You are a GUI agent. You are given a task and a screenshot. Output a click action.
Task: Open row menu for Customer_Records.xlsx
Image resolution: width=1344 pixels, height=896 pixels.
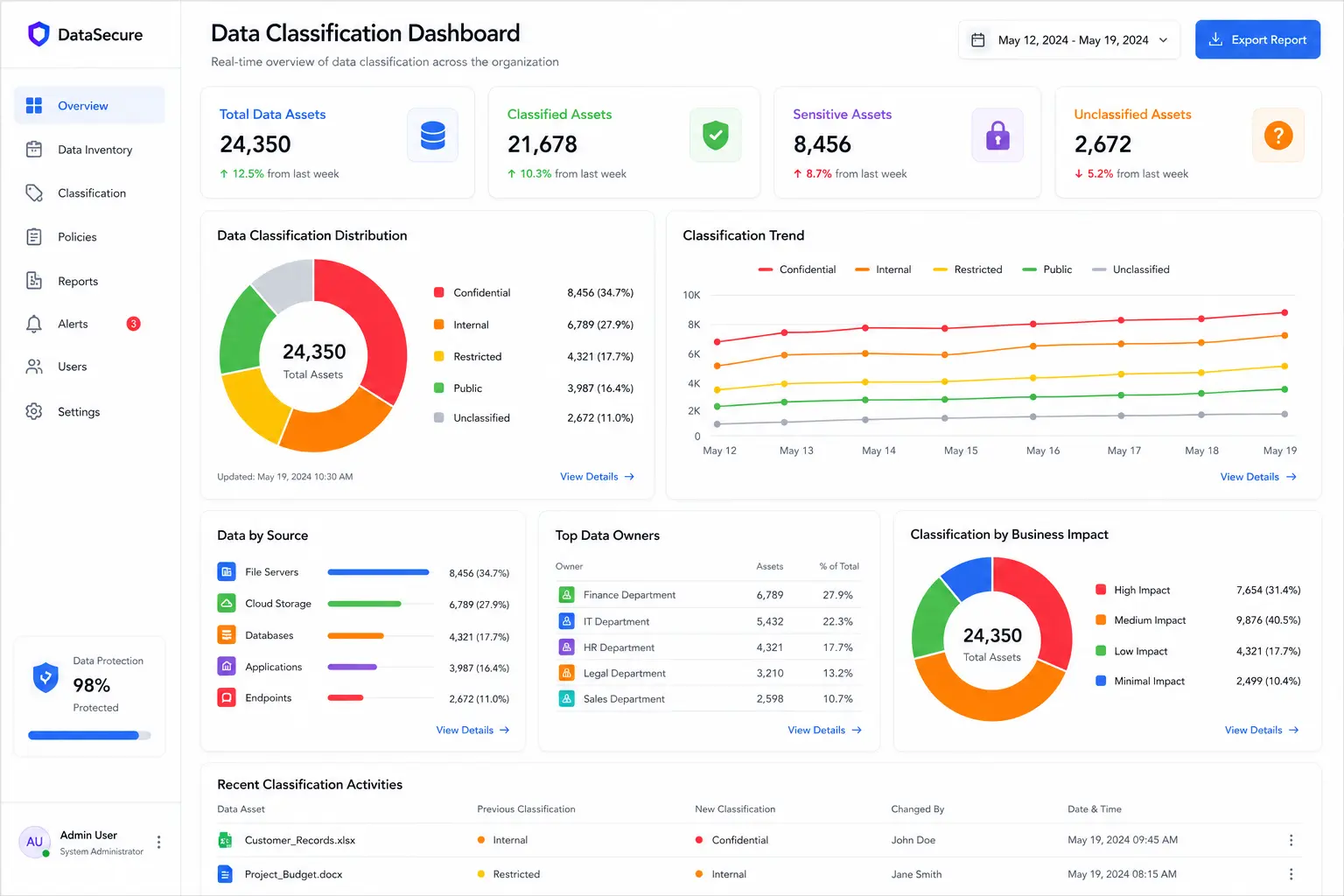click(x=1291, y=840)
